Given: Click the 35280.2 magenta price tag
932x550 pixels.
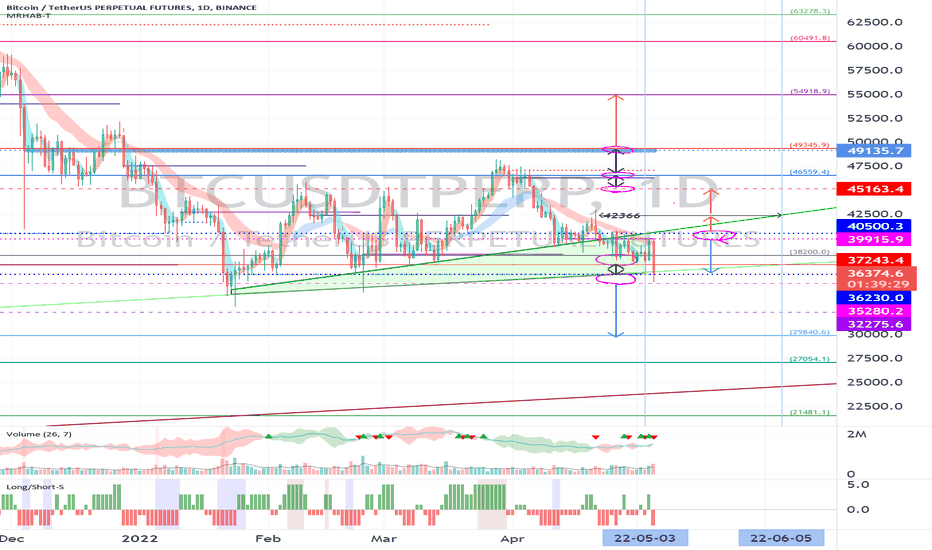Looking at the screenshot, I should pos(873,311).
